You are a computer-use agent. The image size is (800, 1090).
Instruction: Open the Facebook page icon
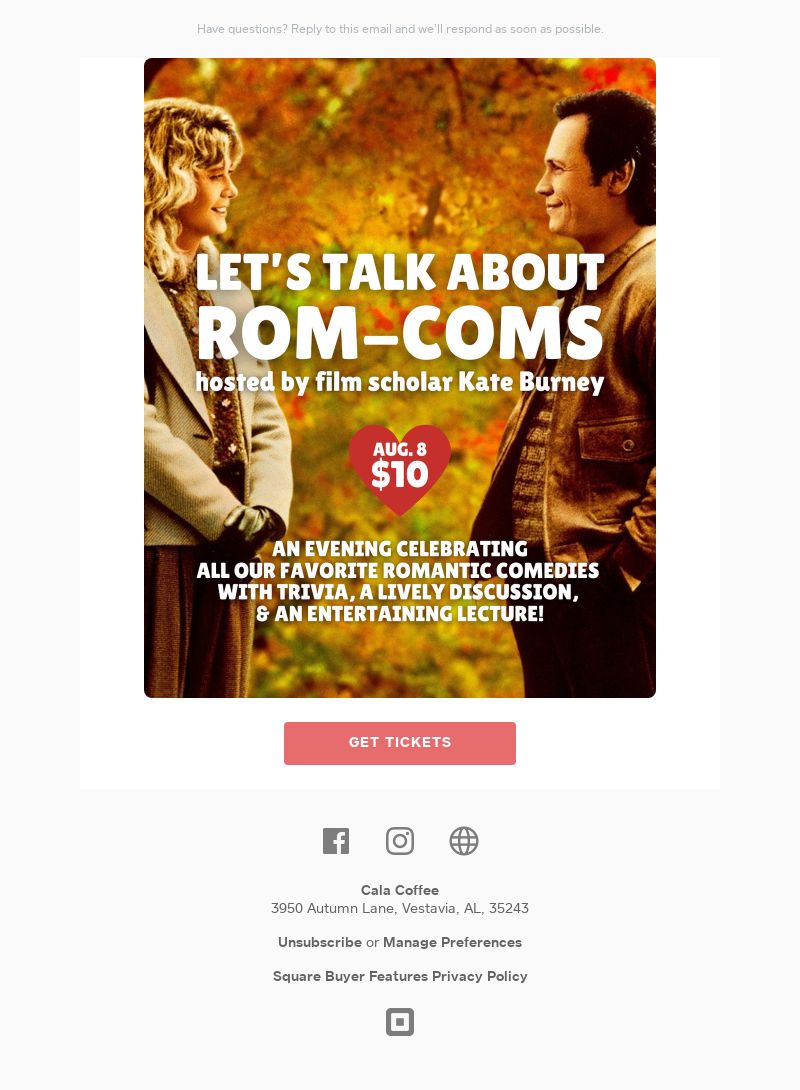[336, 841]
